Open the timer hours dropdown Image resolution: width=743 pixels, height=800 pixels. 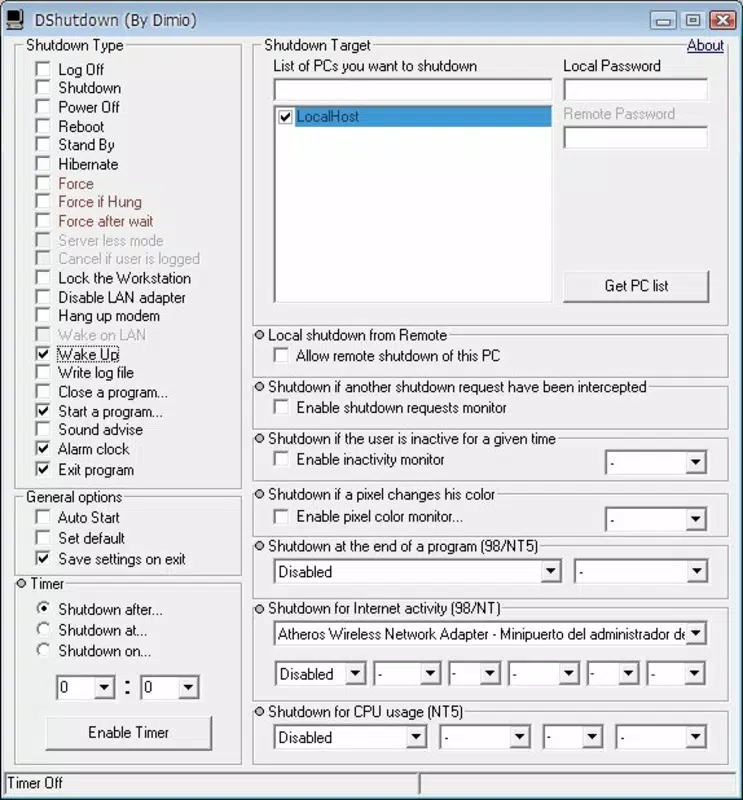[x=104, y=687]
